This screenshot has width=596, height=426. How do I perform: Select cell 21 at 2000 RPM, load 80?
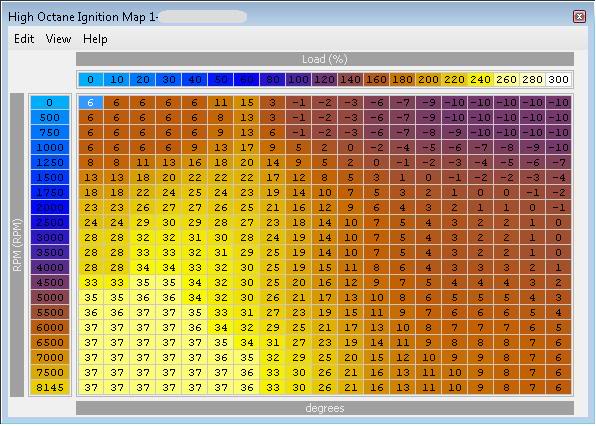(273, 207)
